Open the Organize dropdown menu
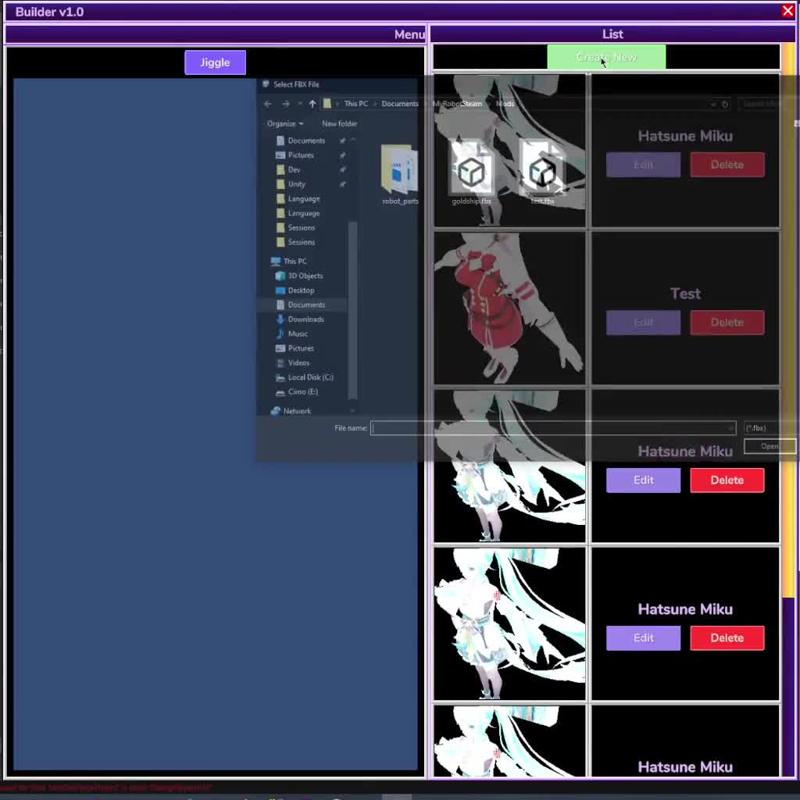The width and height of the screenshot is (800, 800). click(285, 123)
